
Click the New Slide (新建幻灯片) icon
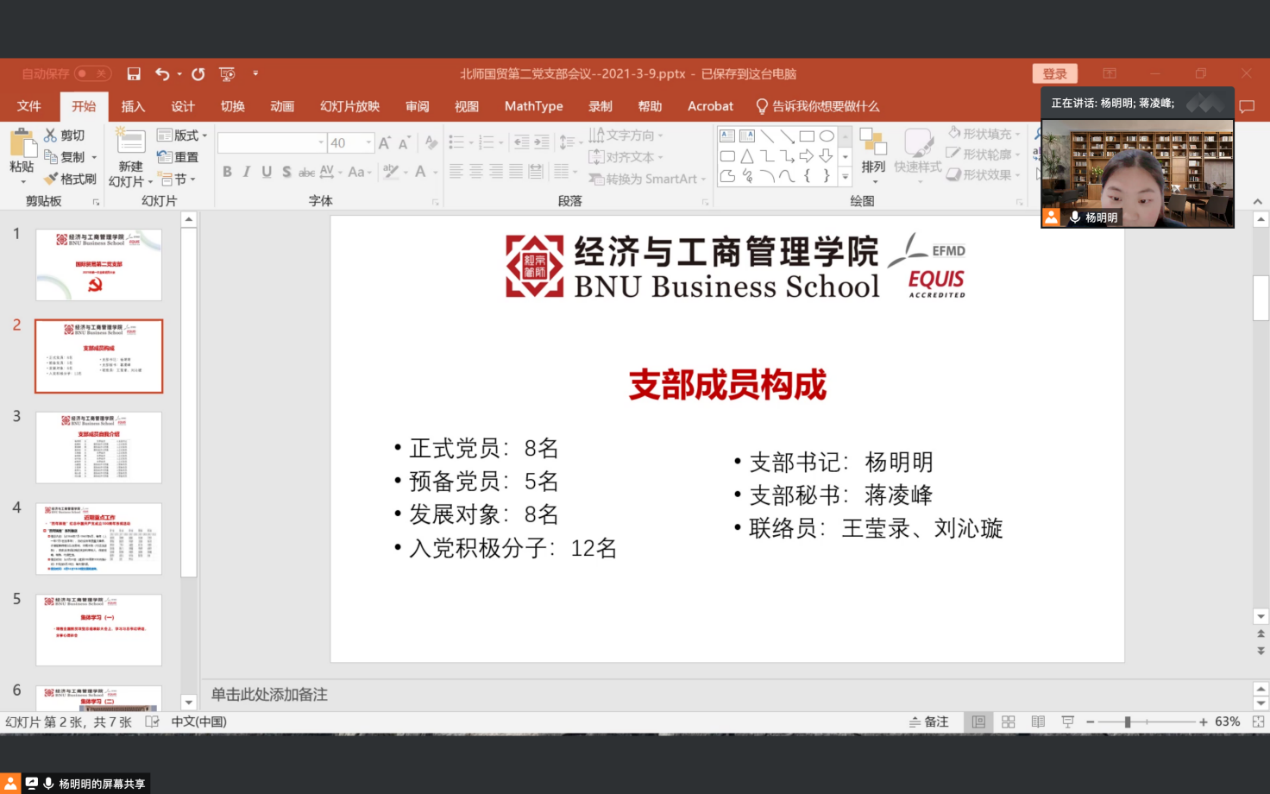130,142
